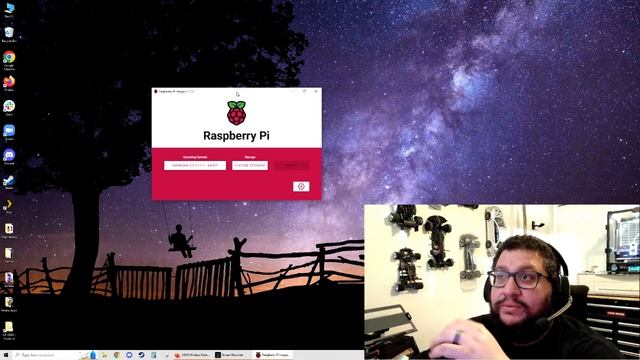Open the Discord desktop shortcut
This screenshot has width=640, height=360.
[9, 157]
